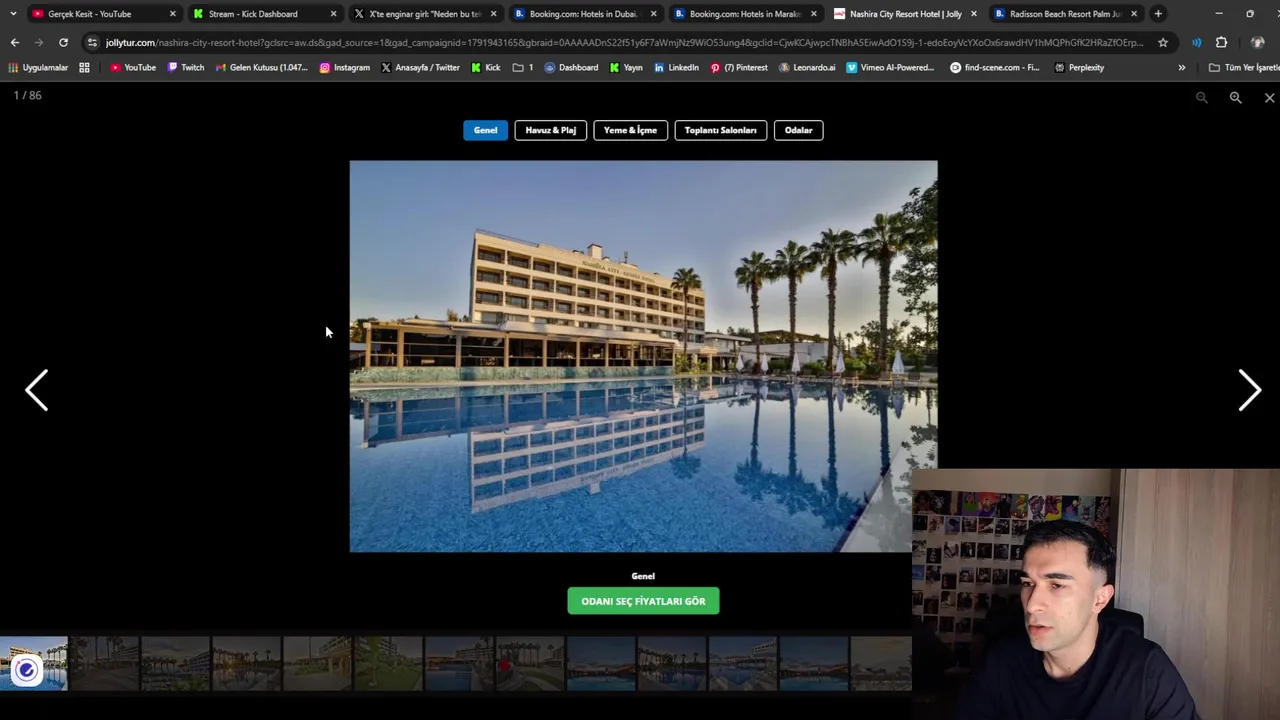Click the main hotel pool photo
Screen dimensions: 1280x720
click(643, 356)
